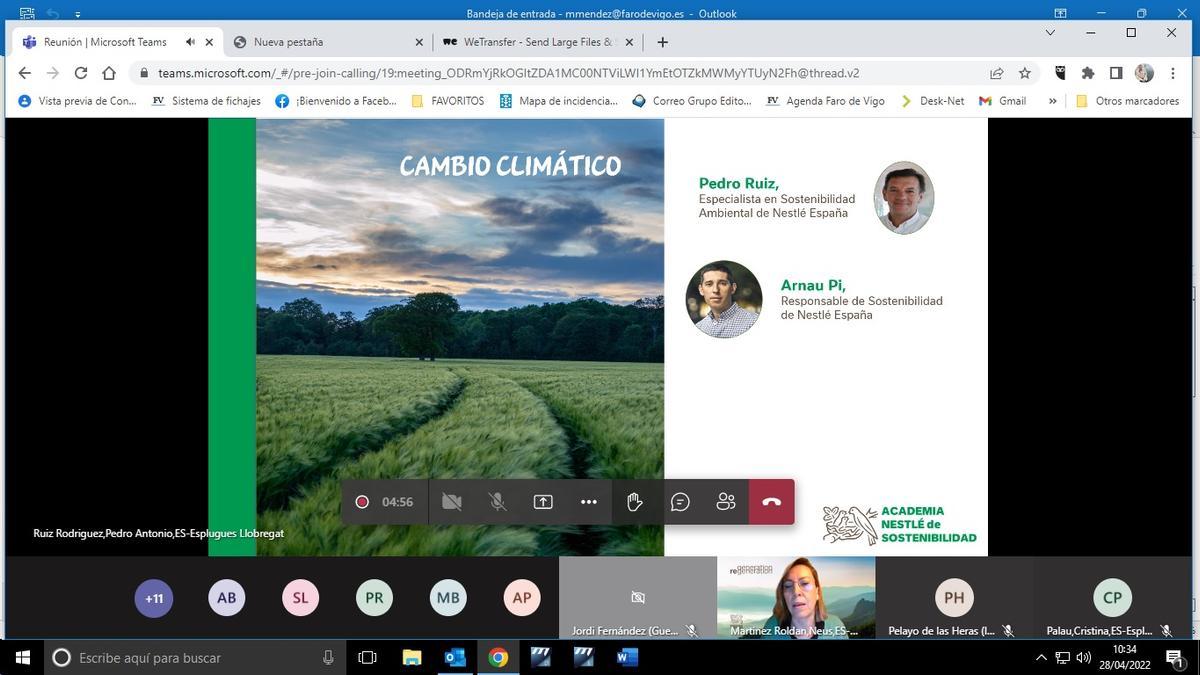Share content in the Teams meeting
Image resolution: width=1200 pixels, height=675 pixels.
click(x=542, y=502)
